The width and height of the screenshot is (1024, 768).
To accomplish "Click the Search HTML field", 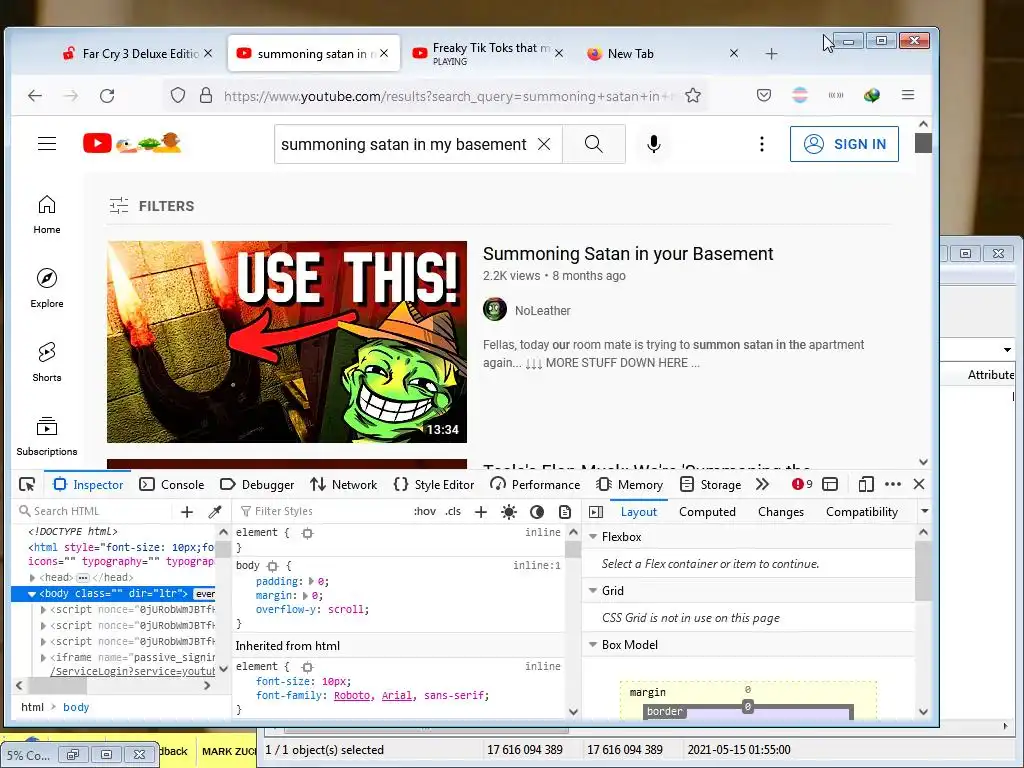I will point(95,511).
